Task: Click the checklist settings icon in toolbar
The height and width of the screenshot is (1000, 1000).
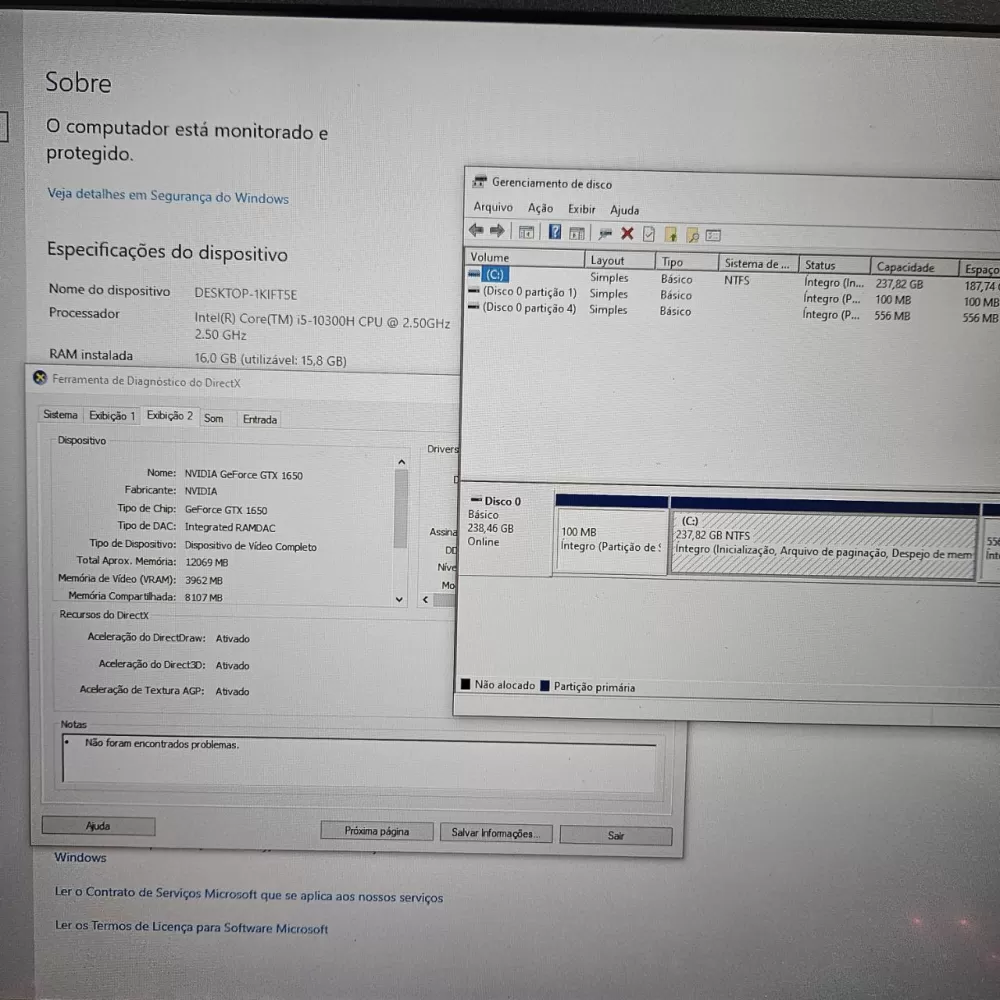Action: [713, 236]
